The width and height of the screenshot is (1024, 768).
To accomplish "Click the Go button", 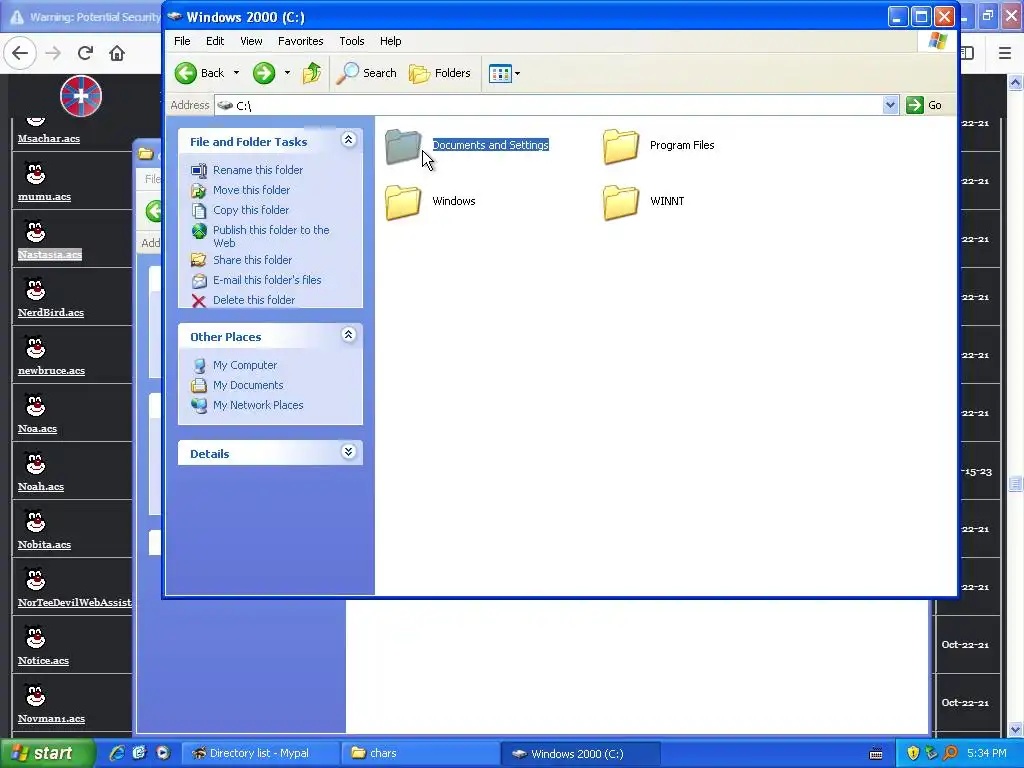I will 924,105.
